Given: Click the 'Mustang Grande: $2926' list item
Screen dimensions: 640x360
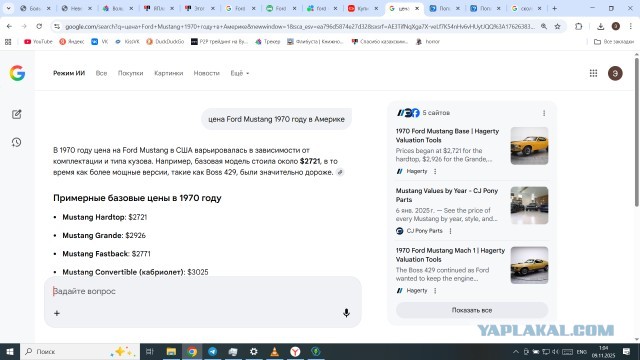Looking at the screenshot, I should coord(104,236).
